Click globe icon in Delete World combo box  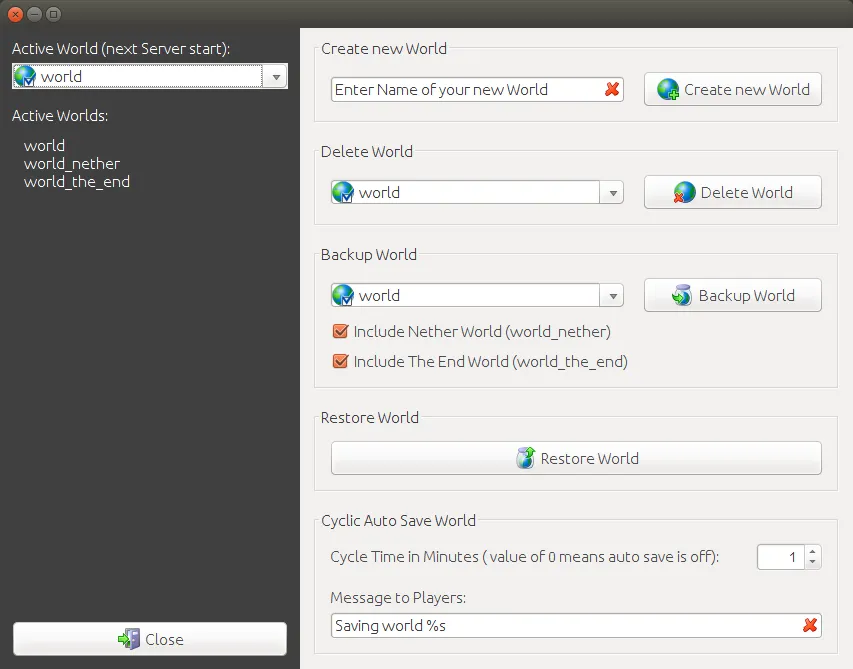tap(343, 192)
